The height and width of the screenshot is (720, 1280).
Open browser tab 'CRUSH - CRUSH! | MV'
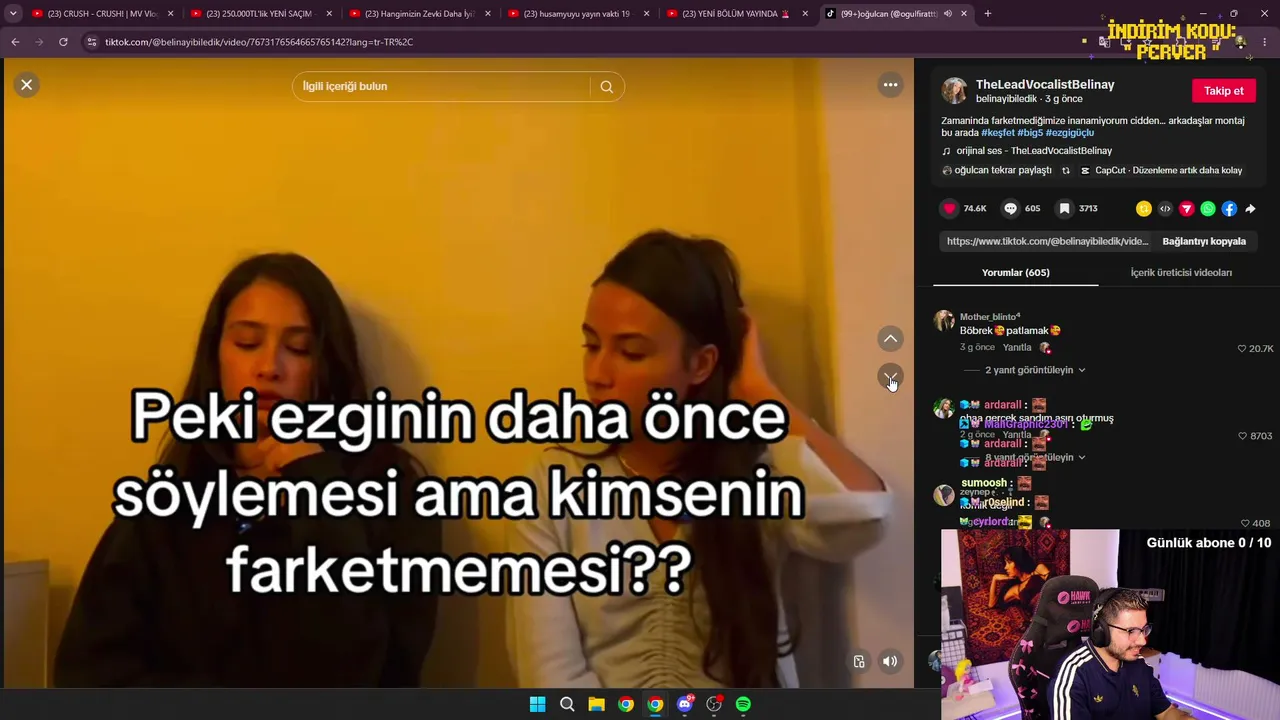[x=103, y=14]
